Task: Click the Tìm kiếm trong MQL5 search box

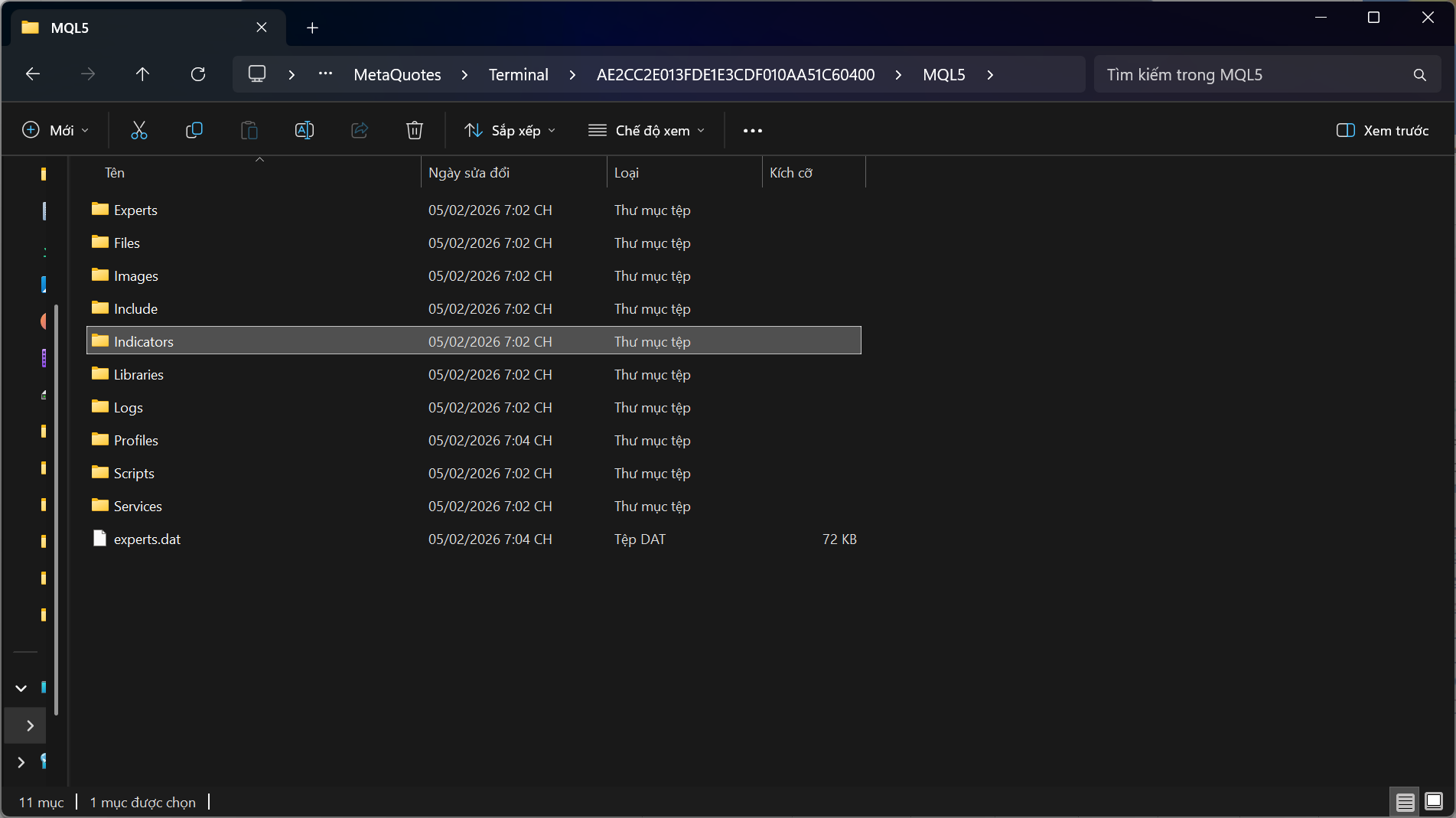Action: tap(1267, 75)
